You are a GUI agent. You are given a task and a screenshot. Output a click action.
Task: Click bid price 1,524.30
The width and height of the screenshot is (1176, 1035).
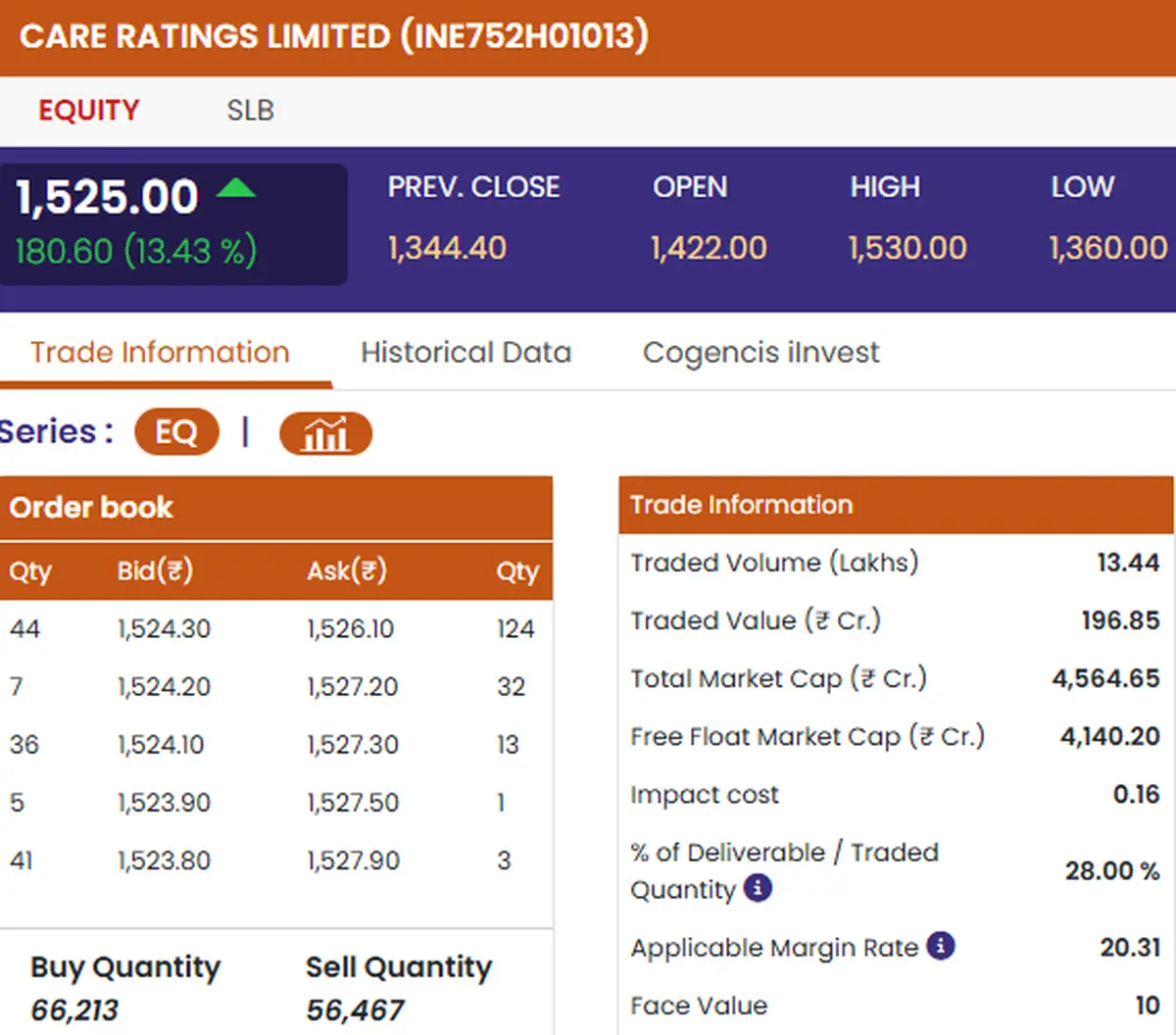pyautogui.click(x=164, y=628)
